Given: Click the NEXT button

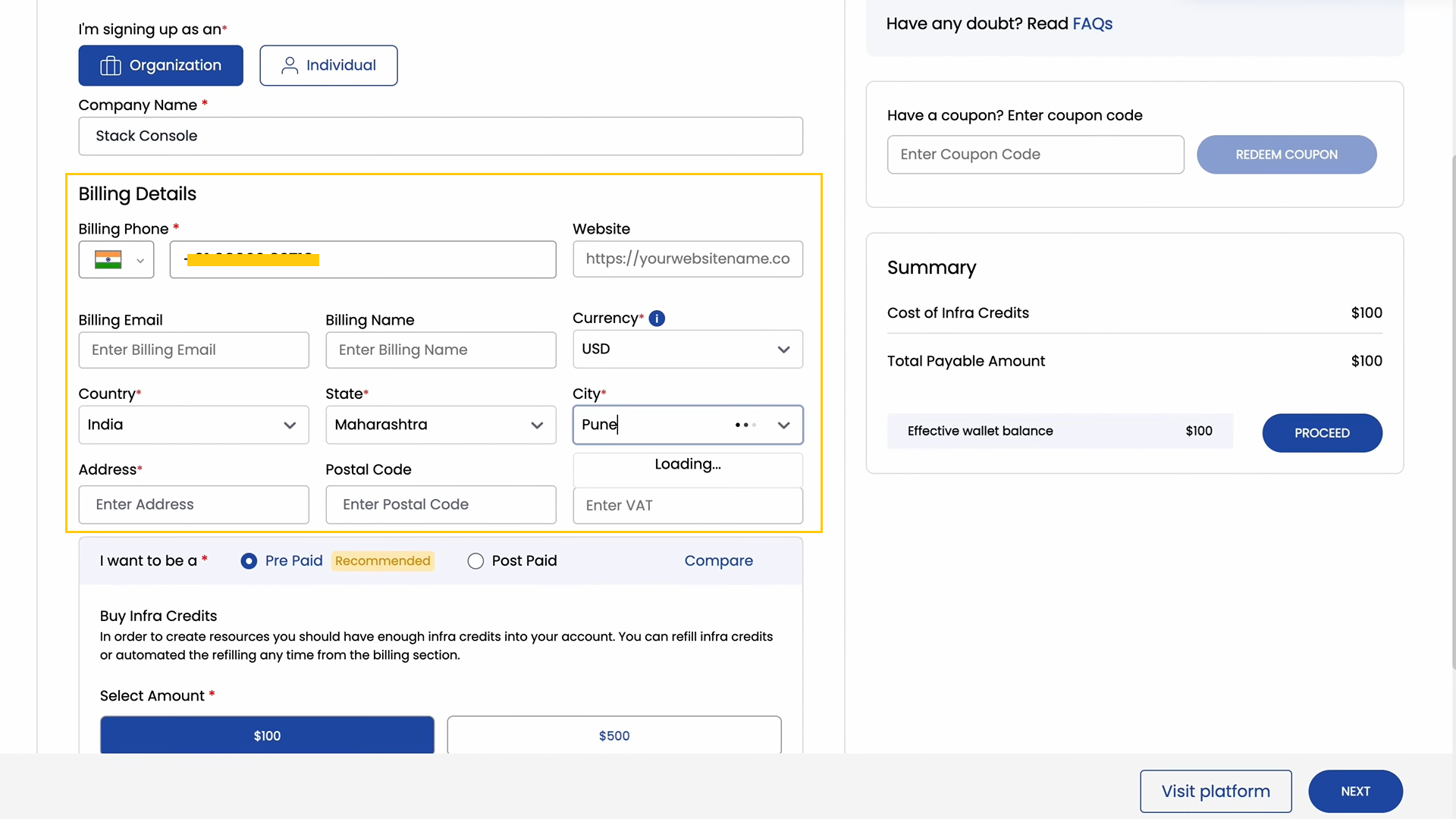Looking at the screenshot, I should [x=1355, y=791].
